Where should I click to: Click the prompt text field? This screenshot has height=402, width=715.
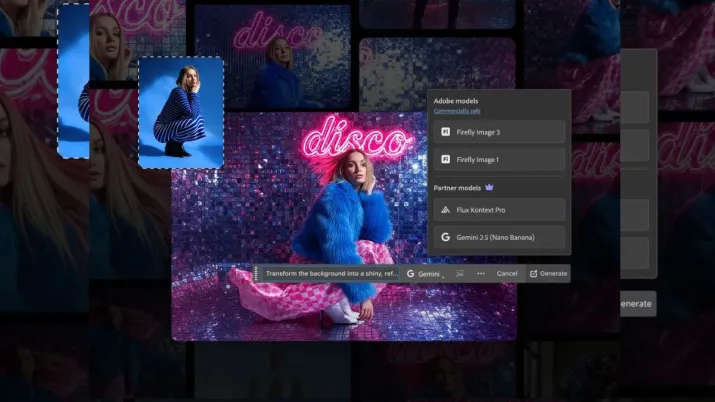click(x=330, y=273)
